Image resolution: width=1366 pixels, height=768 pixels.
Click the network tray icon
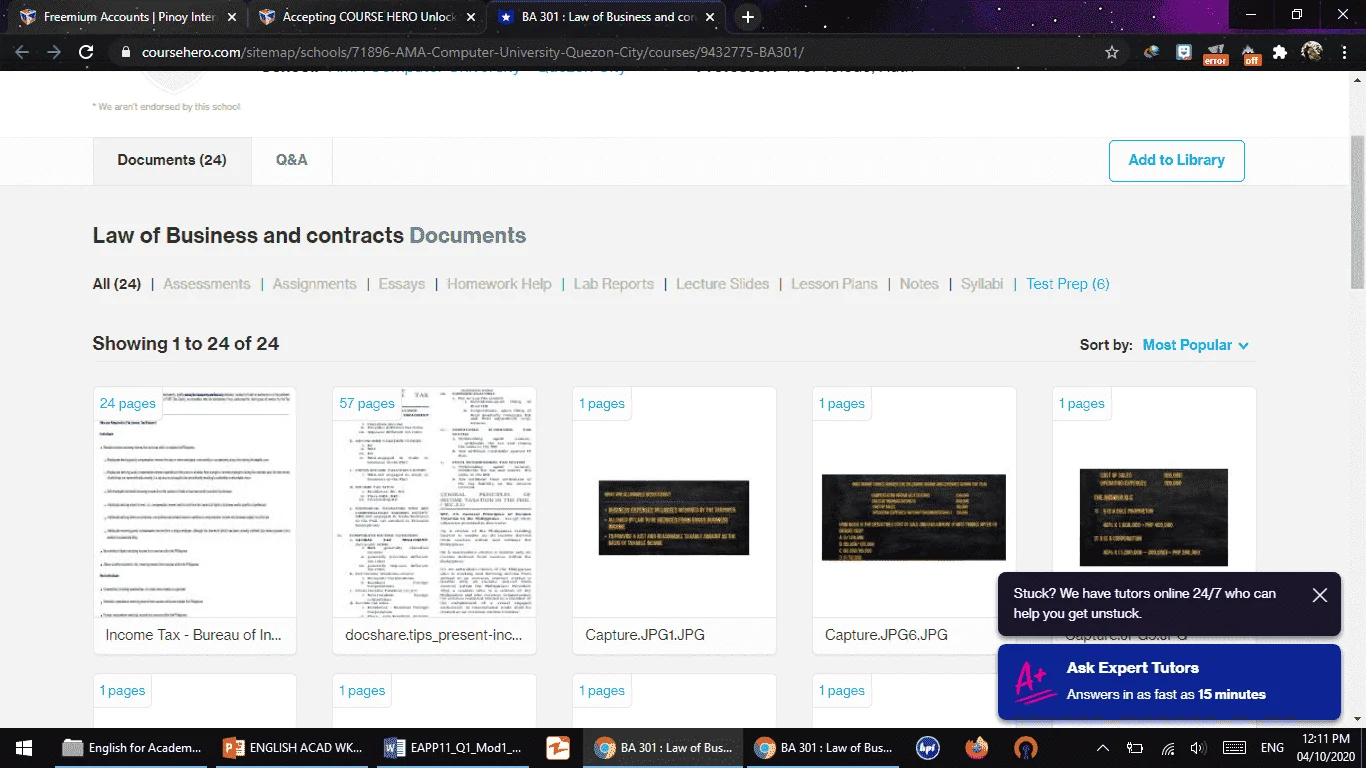(1166, 748)
